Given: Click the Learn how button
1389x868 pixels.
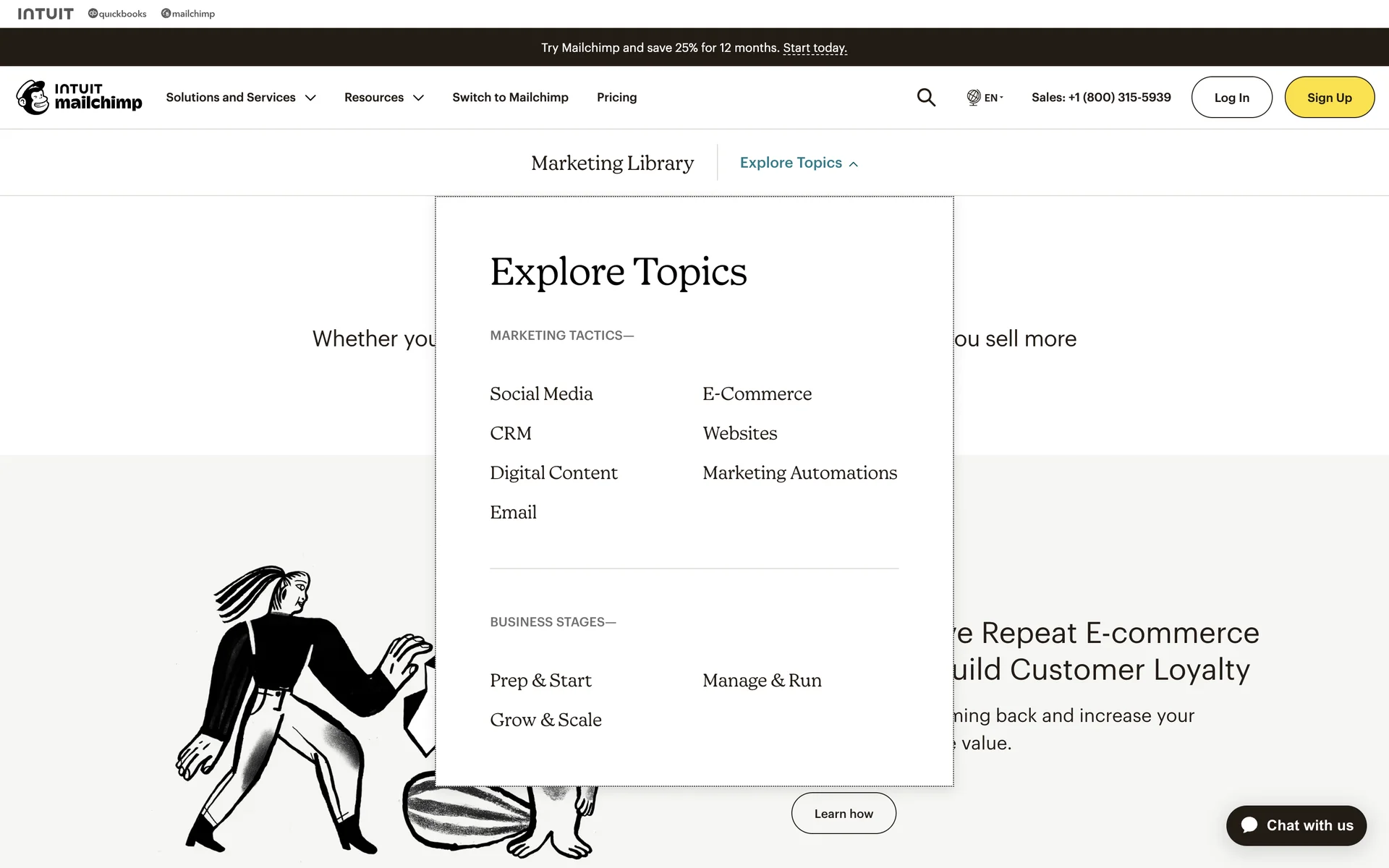Looking at the screenshot, I should (x=844, y=813).
